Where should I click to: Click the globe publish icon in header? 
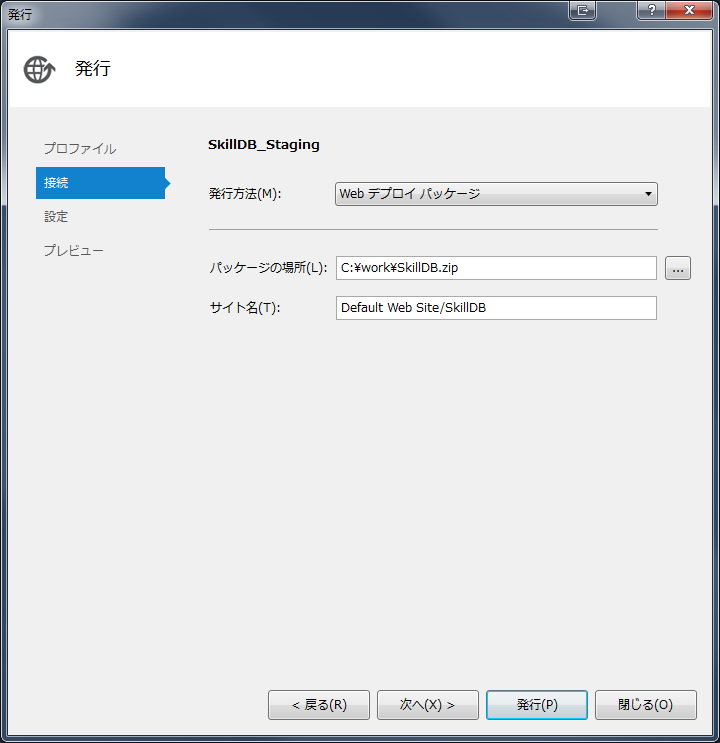tap(39, 69)
